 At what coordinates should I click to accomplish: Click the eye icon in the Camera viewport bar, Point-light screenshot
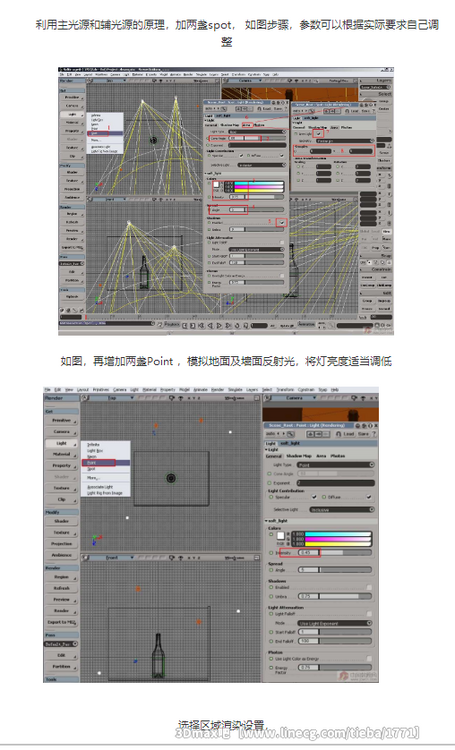[354, 398]
